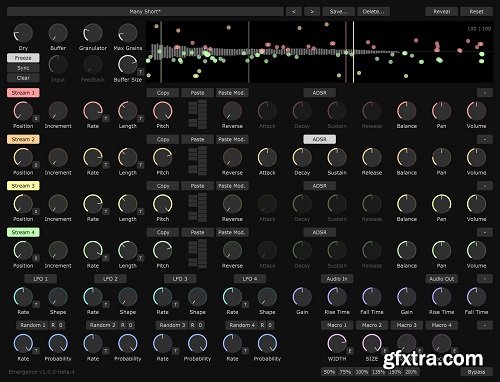
Task: Toggle the T button beside Random 1 Rate
Action: tap(36, 351)
